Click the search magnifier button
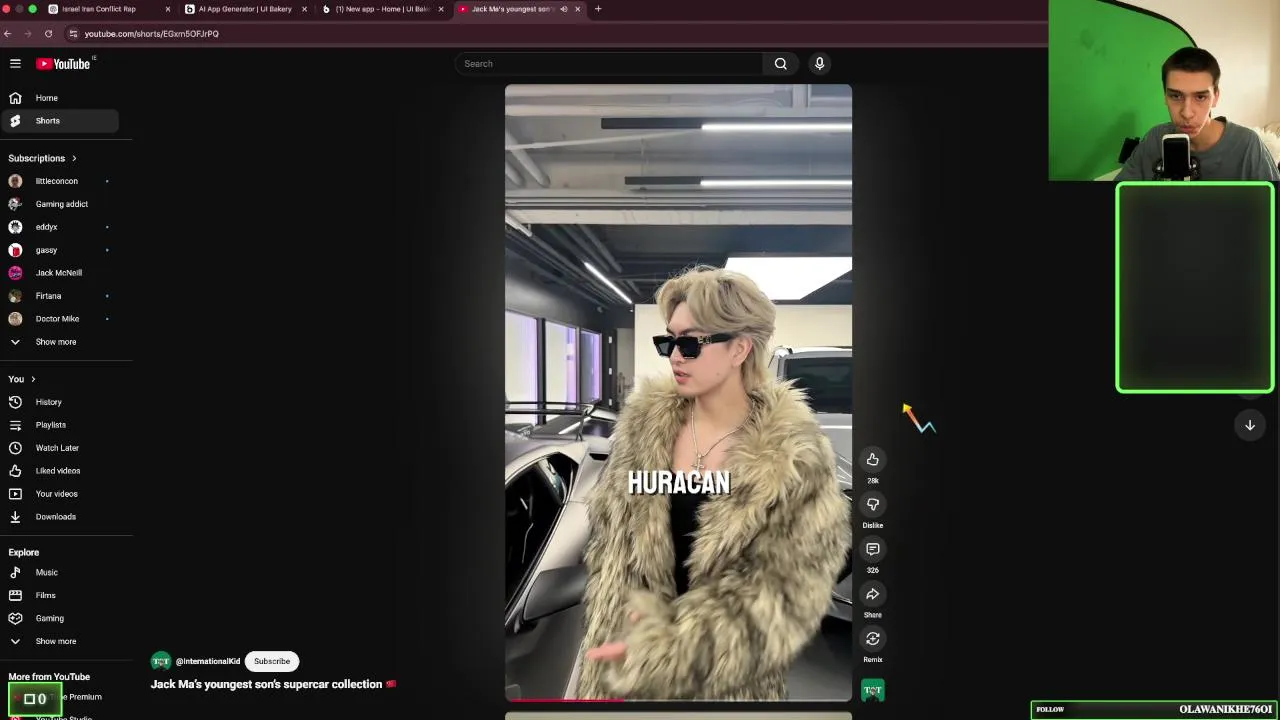This screenshot has height=720, width=1280. coord(781,64)
